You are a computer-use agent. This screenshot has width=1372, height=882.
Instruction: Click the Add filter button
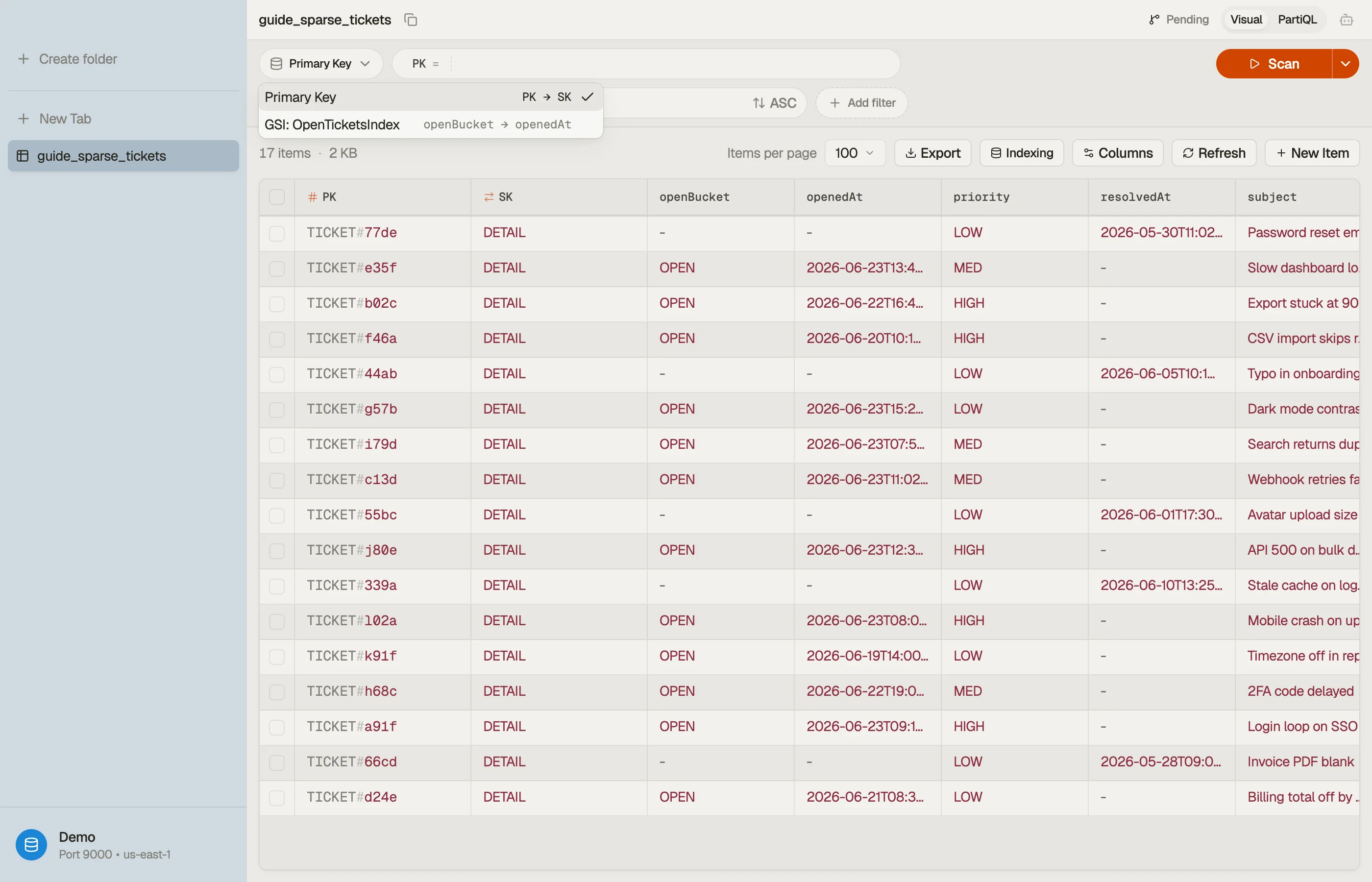tap(862, 103)
